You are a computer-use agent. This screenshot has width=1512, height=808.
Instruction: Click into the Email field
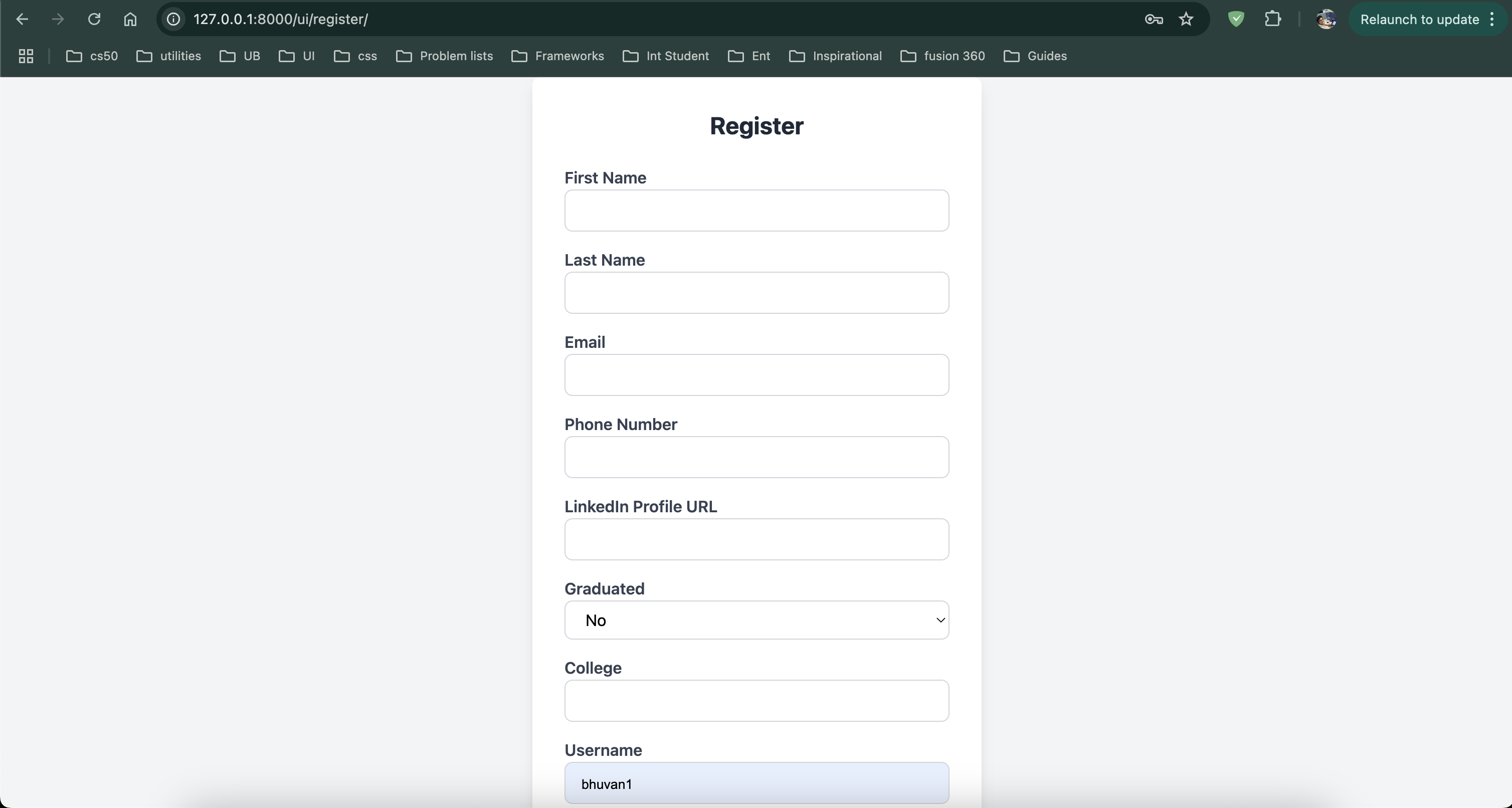point(756,375)
